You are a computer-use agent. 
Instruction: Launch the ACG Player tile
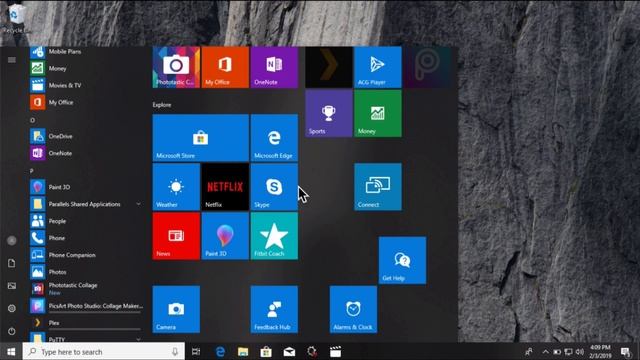(378, 67)
